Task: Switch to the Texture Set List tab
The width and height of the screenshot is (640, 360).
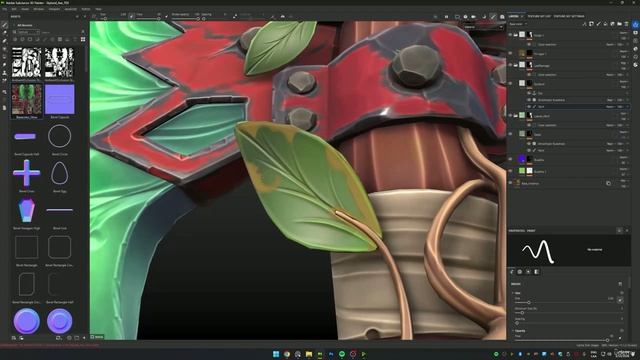Action: (540, 16)
